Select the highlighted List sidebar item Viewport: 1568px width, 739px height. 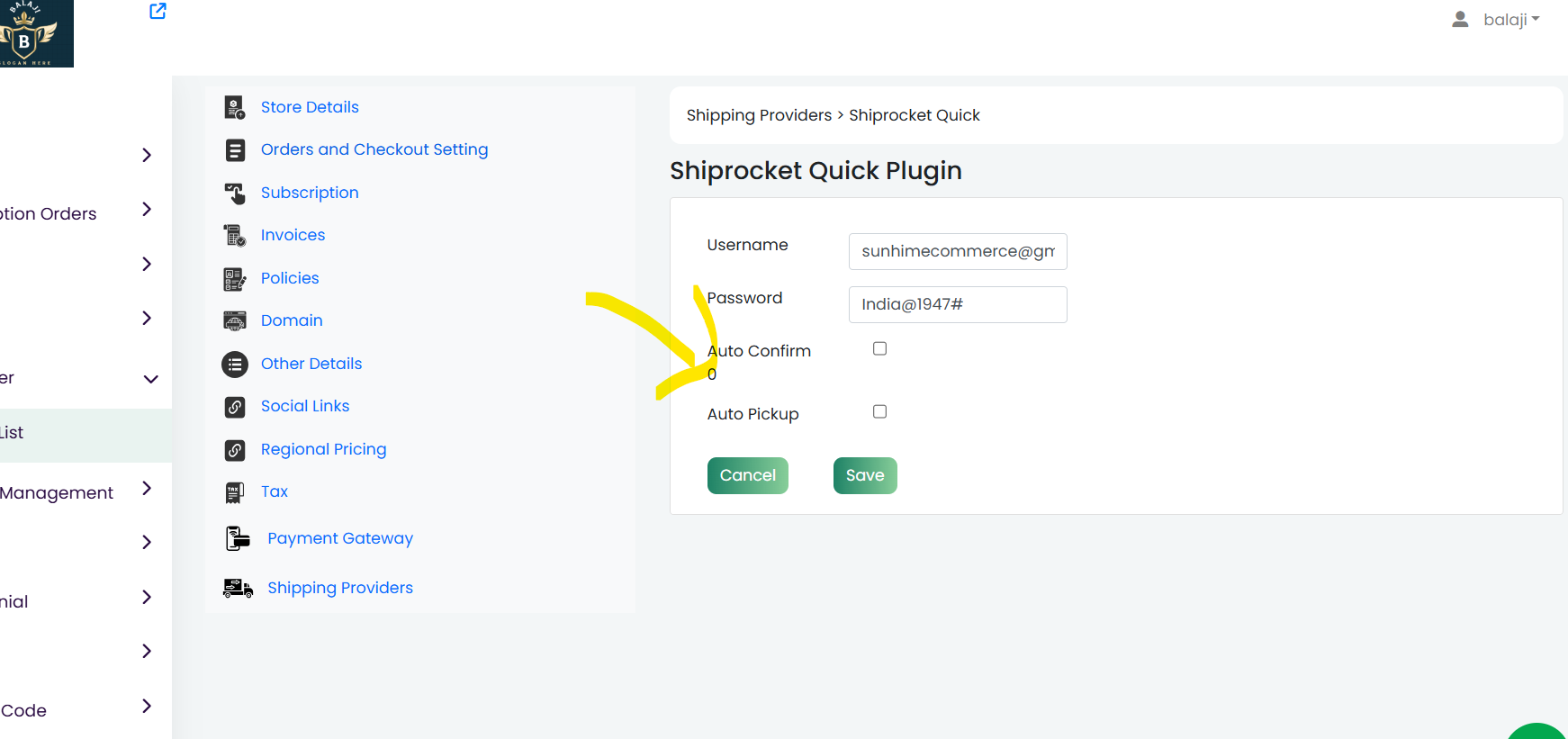pyautogui.click(x=86, y=436)
